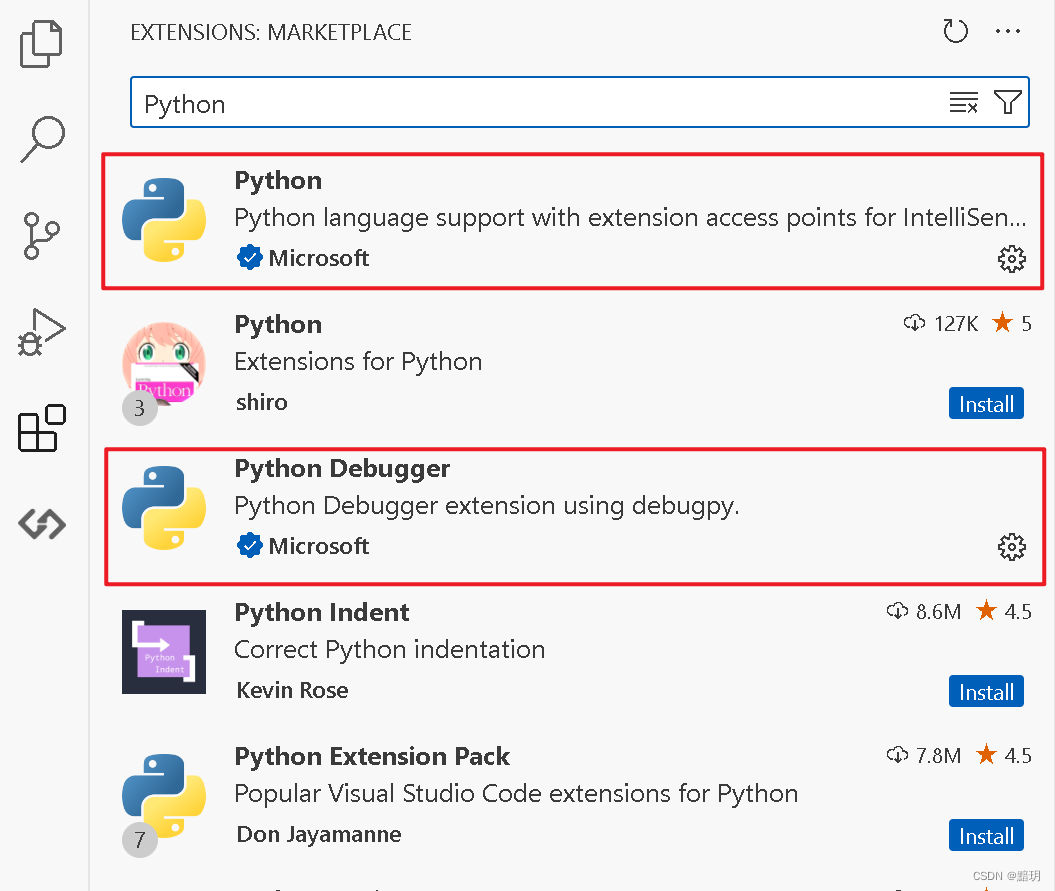The image size is (1055, 891).
Task: Click the 127K download count
Action: [x=941, y=324]
